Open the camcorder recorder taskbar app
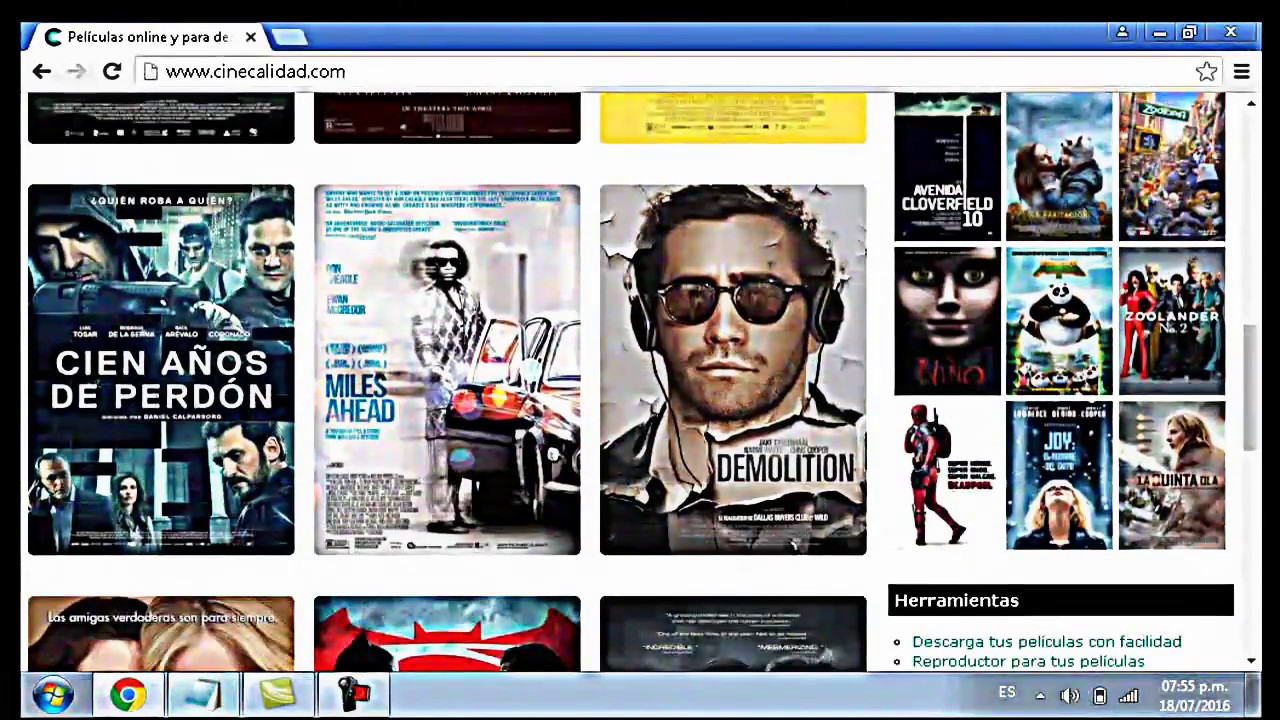The height and width of the screenshot is (720, 1280). [353, 694]
